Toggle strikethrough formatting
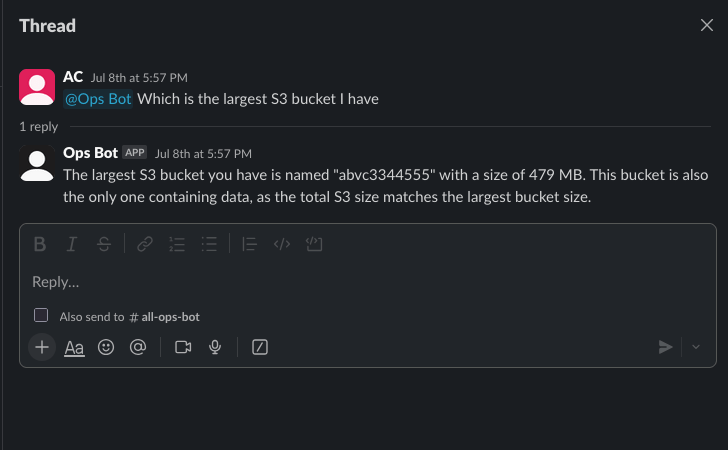Screen dimensions: 728x450 [x=104, y=244]
